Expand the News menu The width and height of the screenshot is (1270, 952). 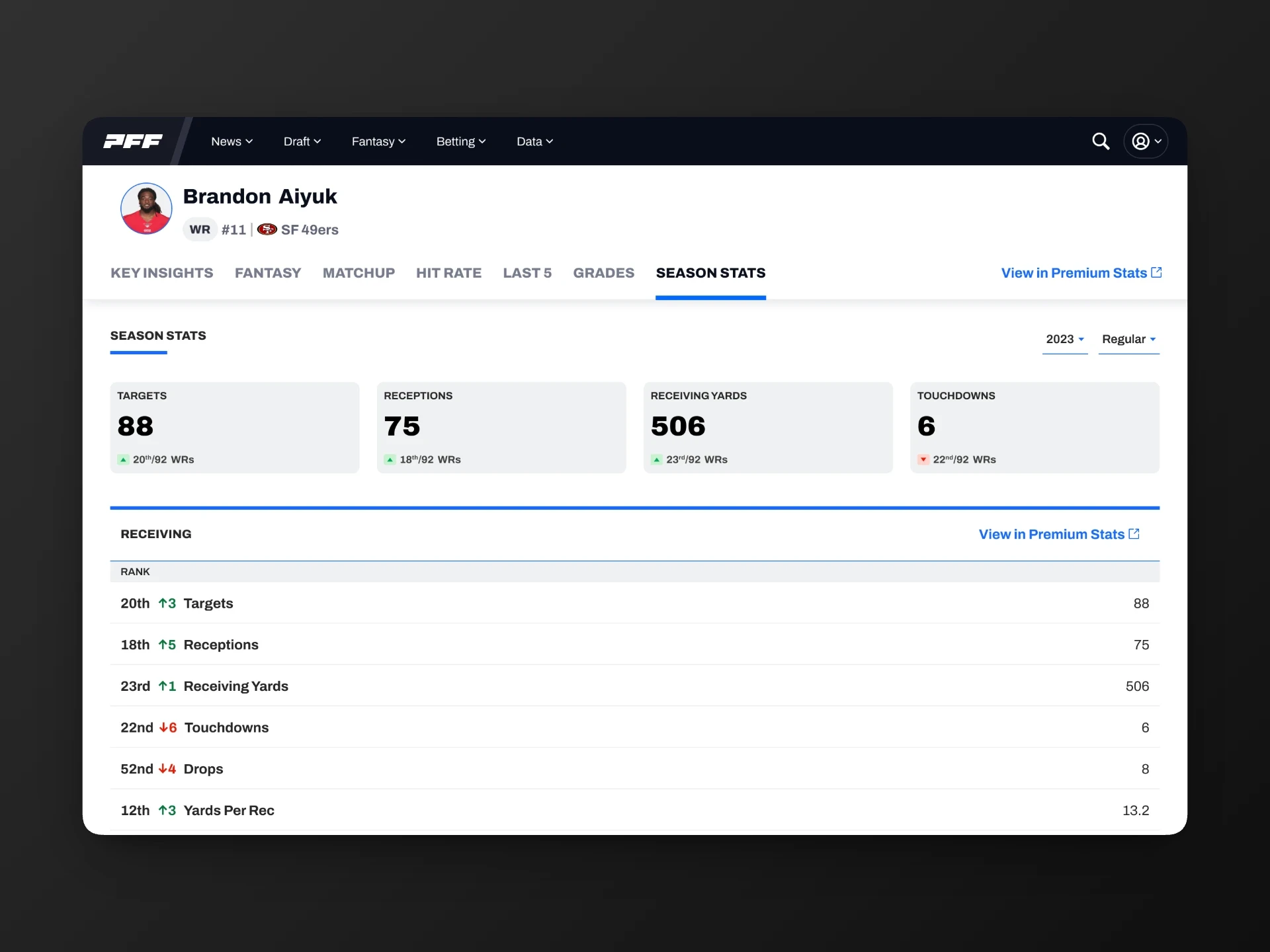click(x=232, y=141)
